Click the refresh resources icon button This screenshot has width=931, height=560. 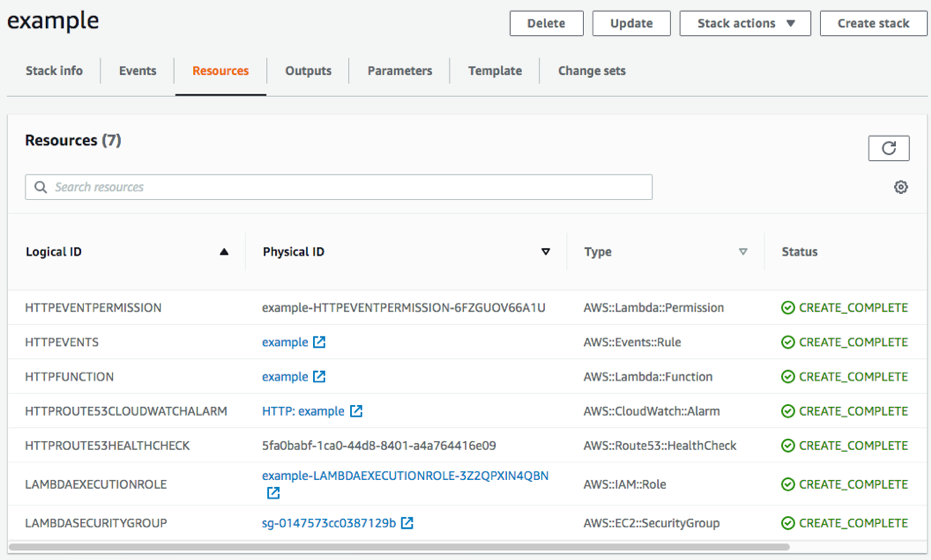point(888,148)
